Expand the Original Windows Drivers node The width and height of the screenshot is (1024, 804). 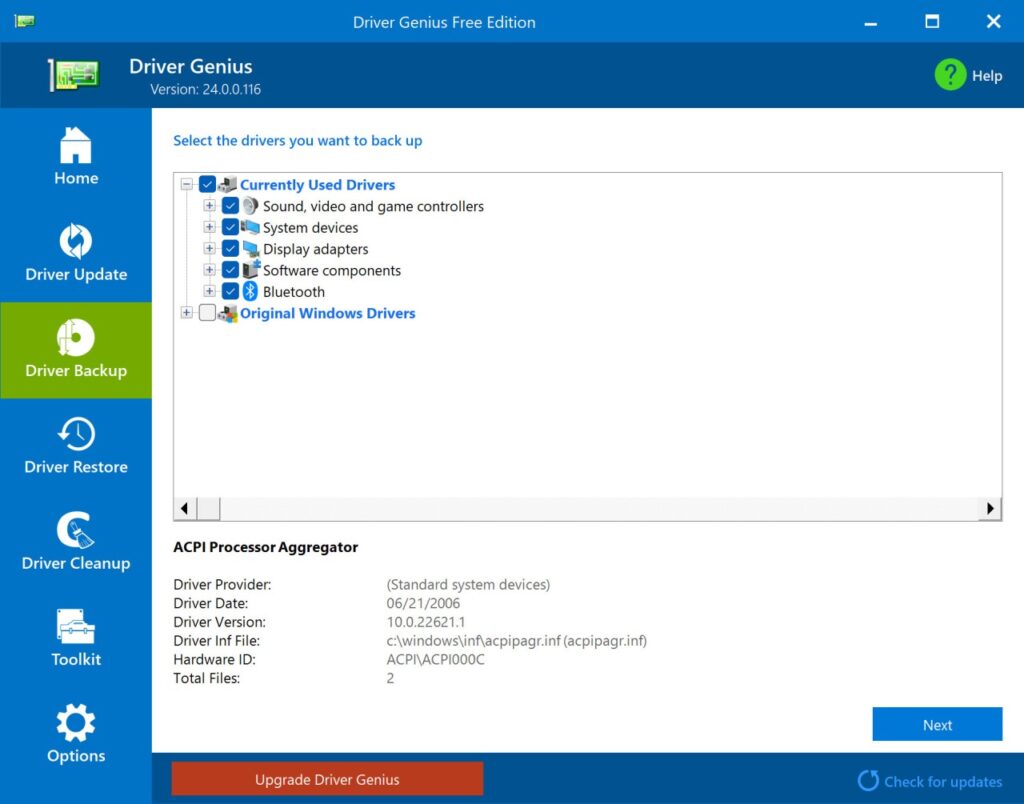point(187,313)
